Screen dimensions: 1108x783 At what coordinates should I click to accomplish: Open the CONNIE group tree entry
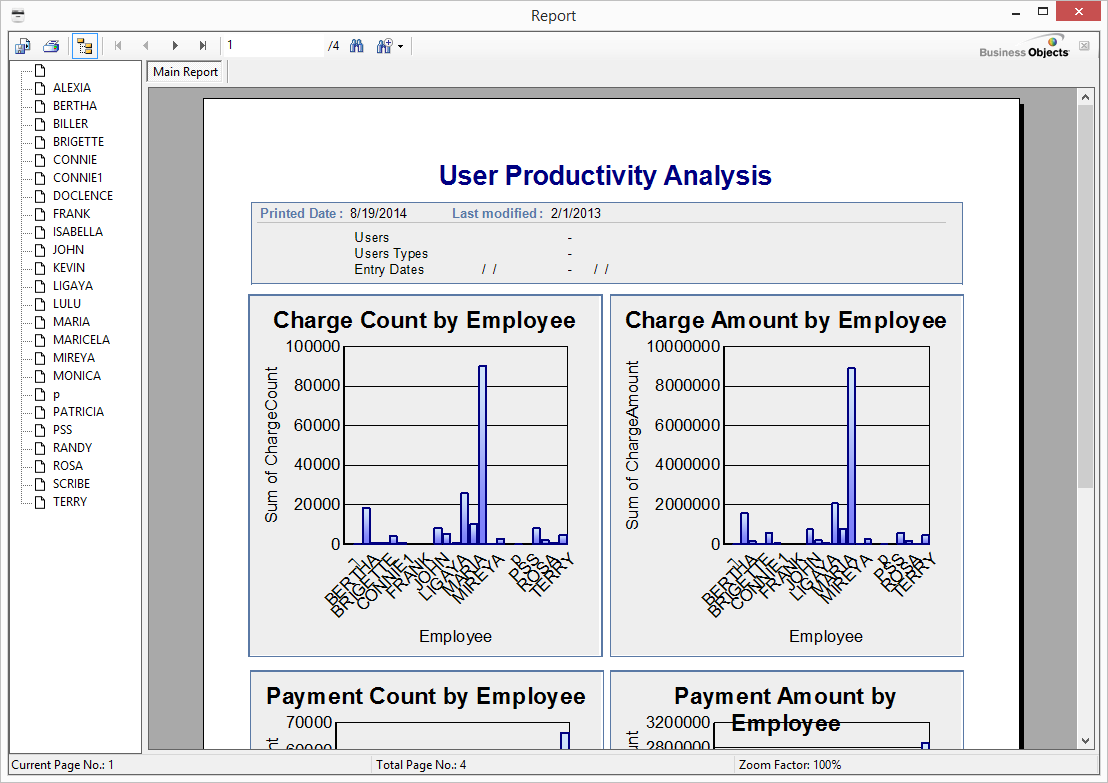click(x=75, y=160)
